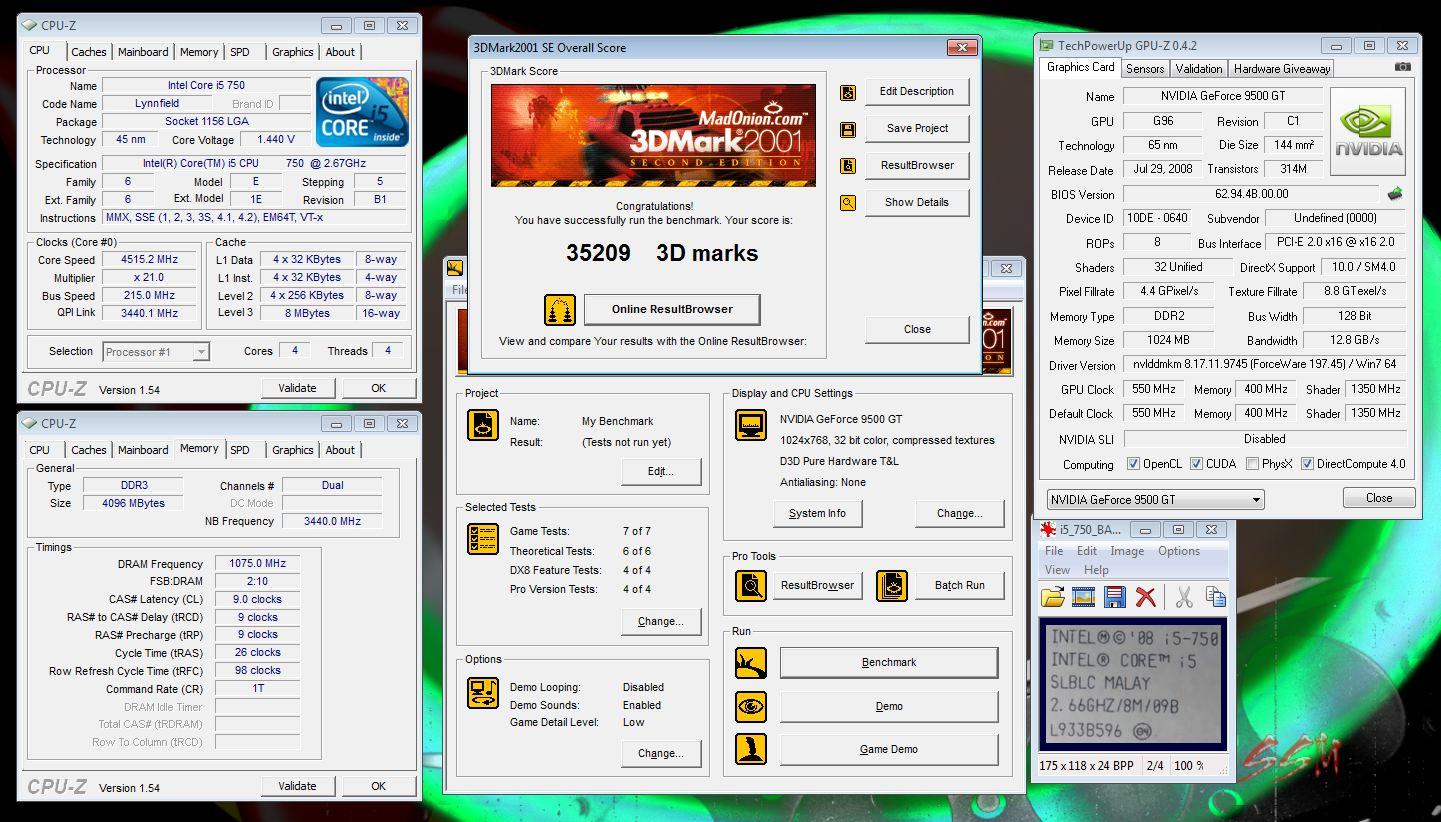Viewport: 1441px width, 822px height.
Task: Click Change... in Display and CPU Settings
Action: (960, 513)
